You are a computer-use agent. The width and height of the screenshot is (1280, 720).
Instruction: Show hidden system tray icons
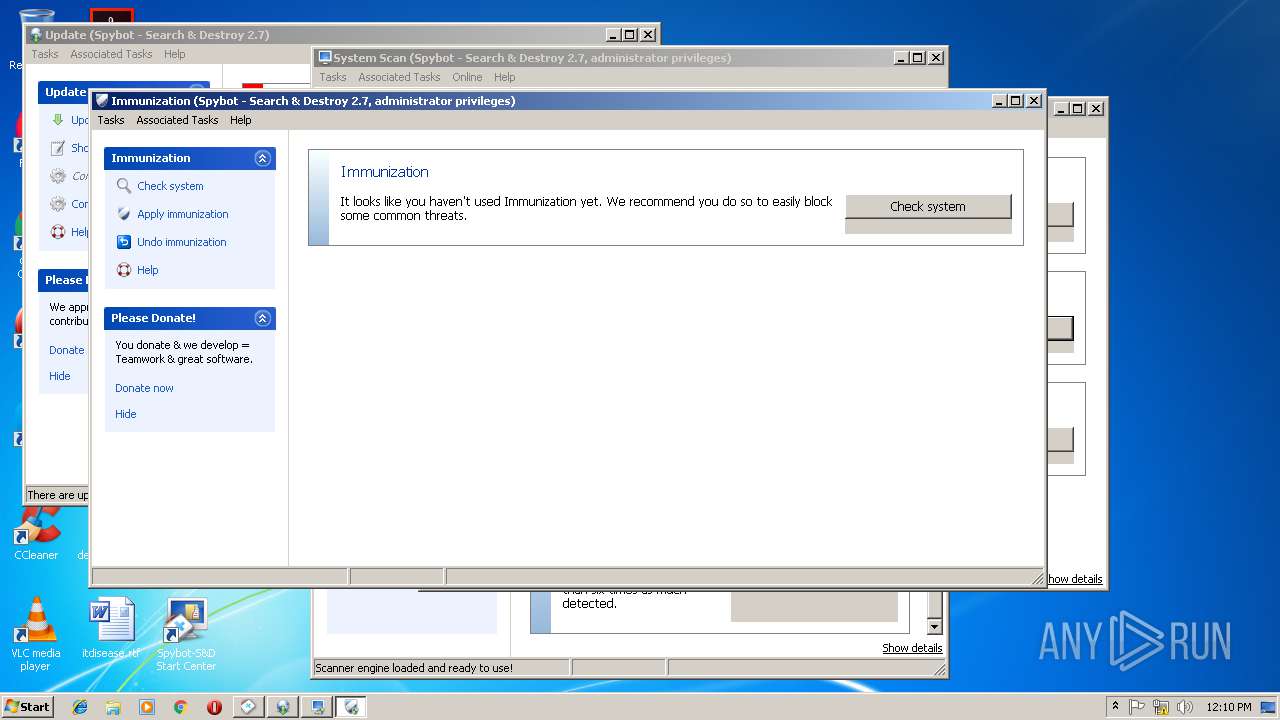tap(1115, 707)
